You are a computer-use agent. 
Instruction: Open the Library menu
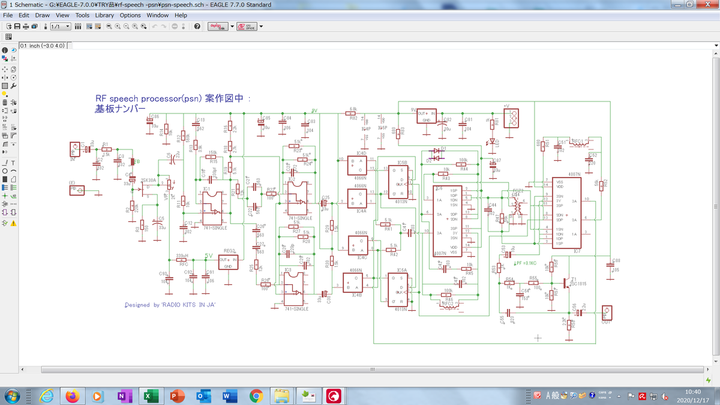tap(104, 16)
